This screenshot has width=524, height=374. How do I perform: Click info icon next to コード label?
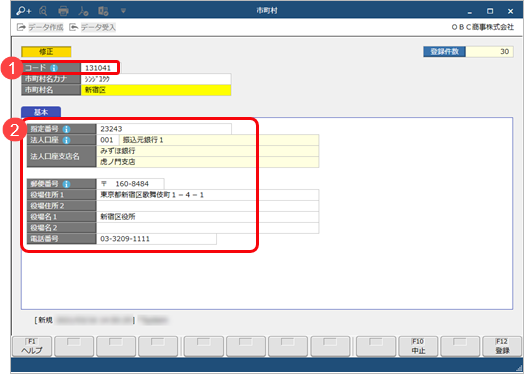54,68
